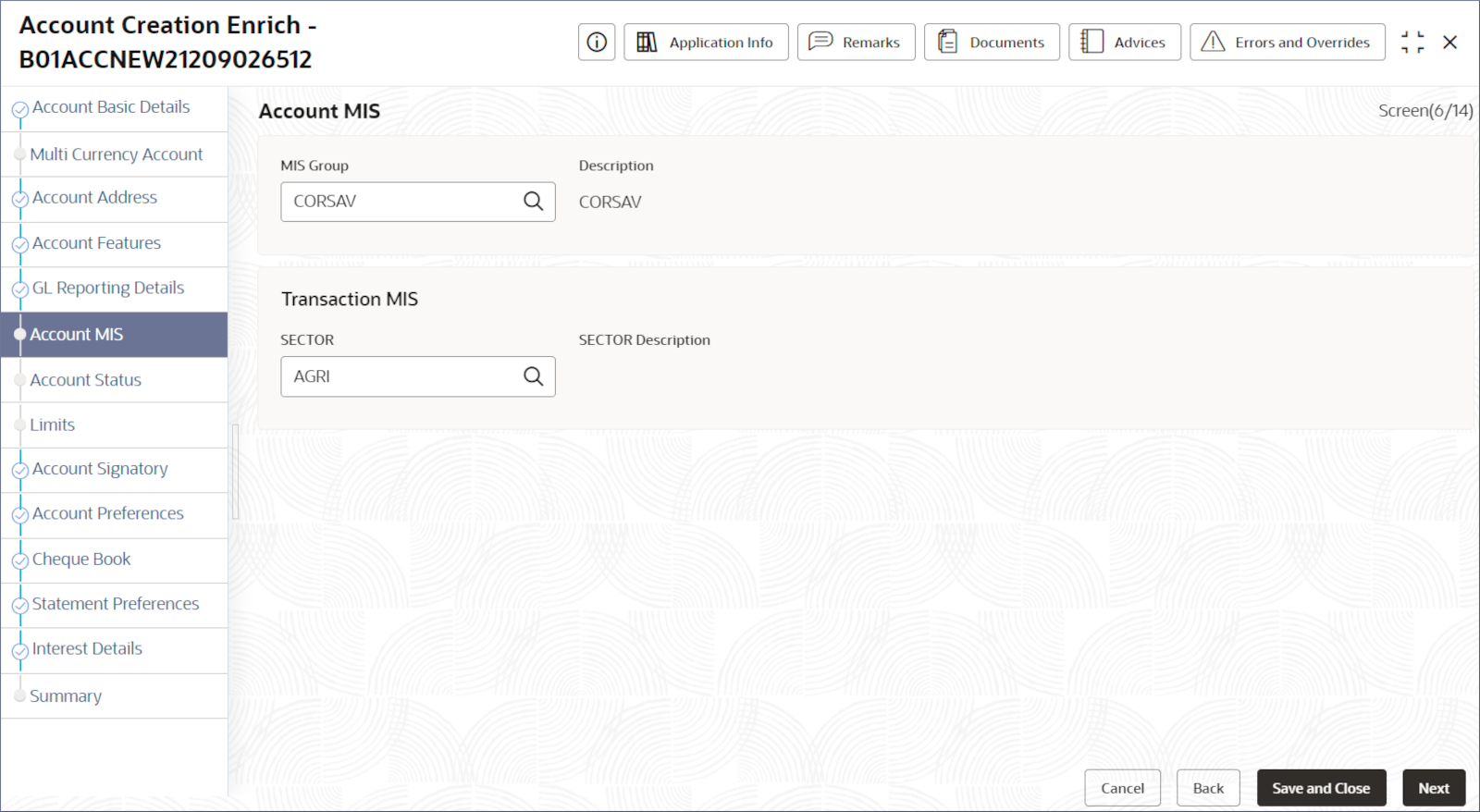Go to Account Preferences step
The height and width of the screenshot is (812, 1480).
click(114, 515)
